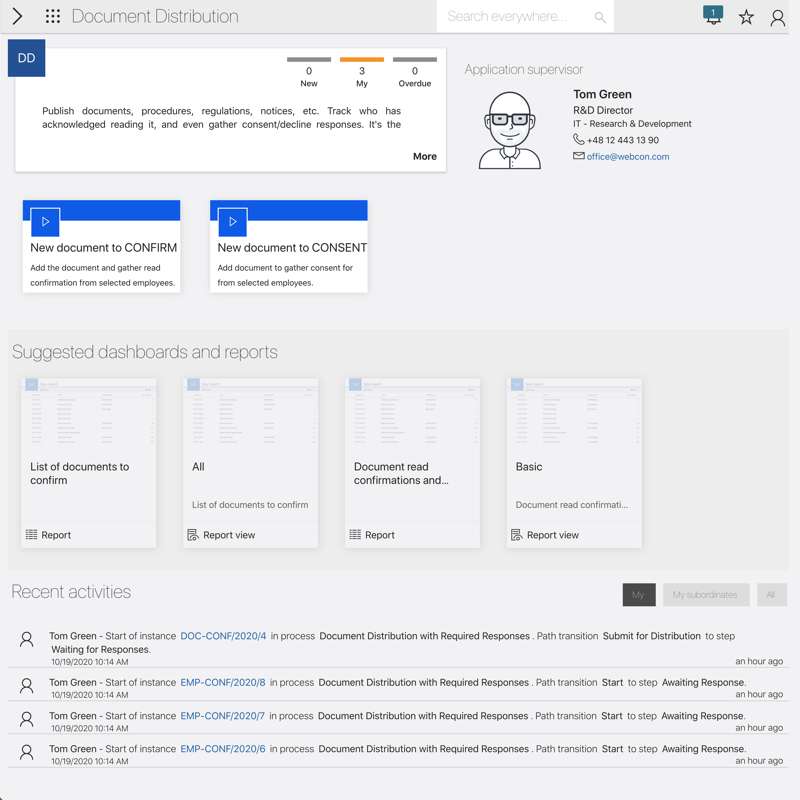Click the search magnifier icon

pyautogui.click(x=600, y=17)
